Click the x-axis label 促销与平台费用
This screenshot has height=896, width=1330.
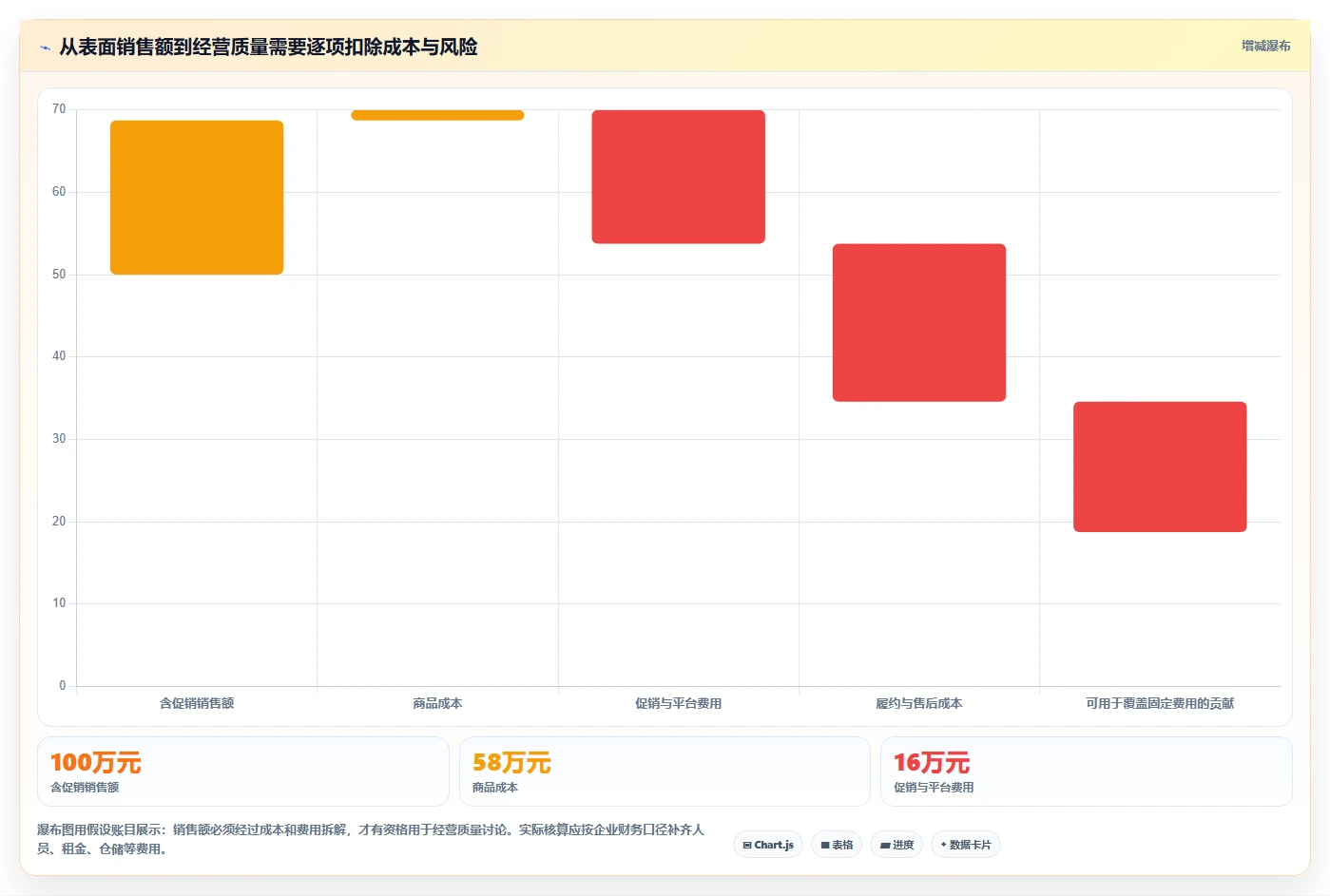pyautogui.click(x=678, y=703)
